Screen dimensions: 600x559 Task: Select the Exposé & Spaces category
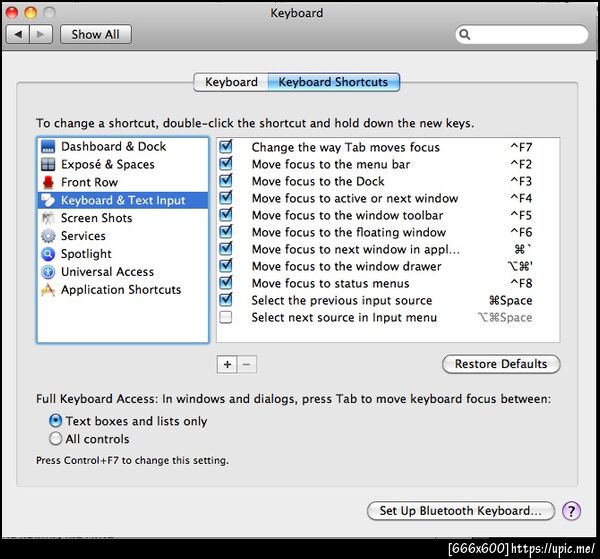pyautogui.click(x=123, y=165)
